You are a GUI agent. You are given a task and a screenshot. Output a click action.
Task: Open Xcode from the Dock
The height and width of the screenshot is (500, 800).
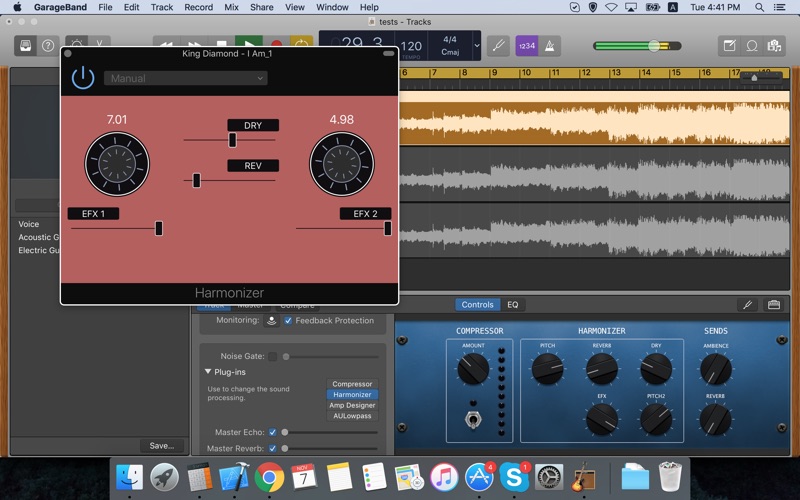(234, 478)
